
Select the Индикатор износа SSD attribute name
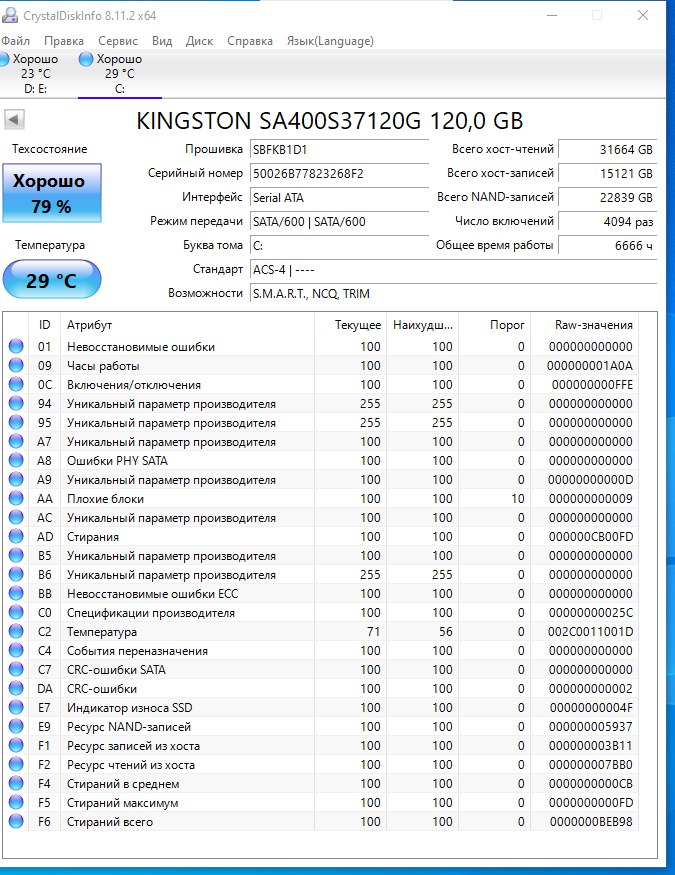(129, 708)
